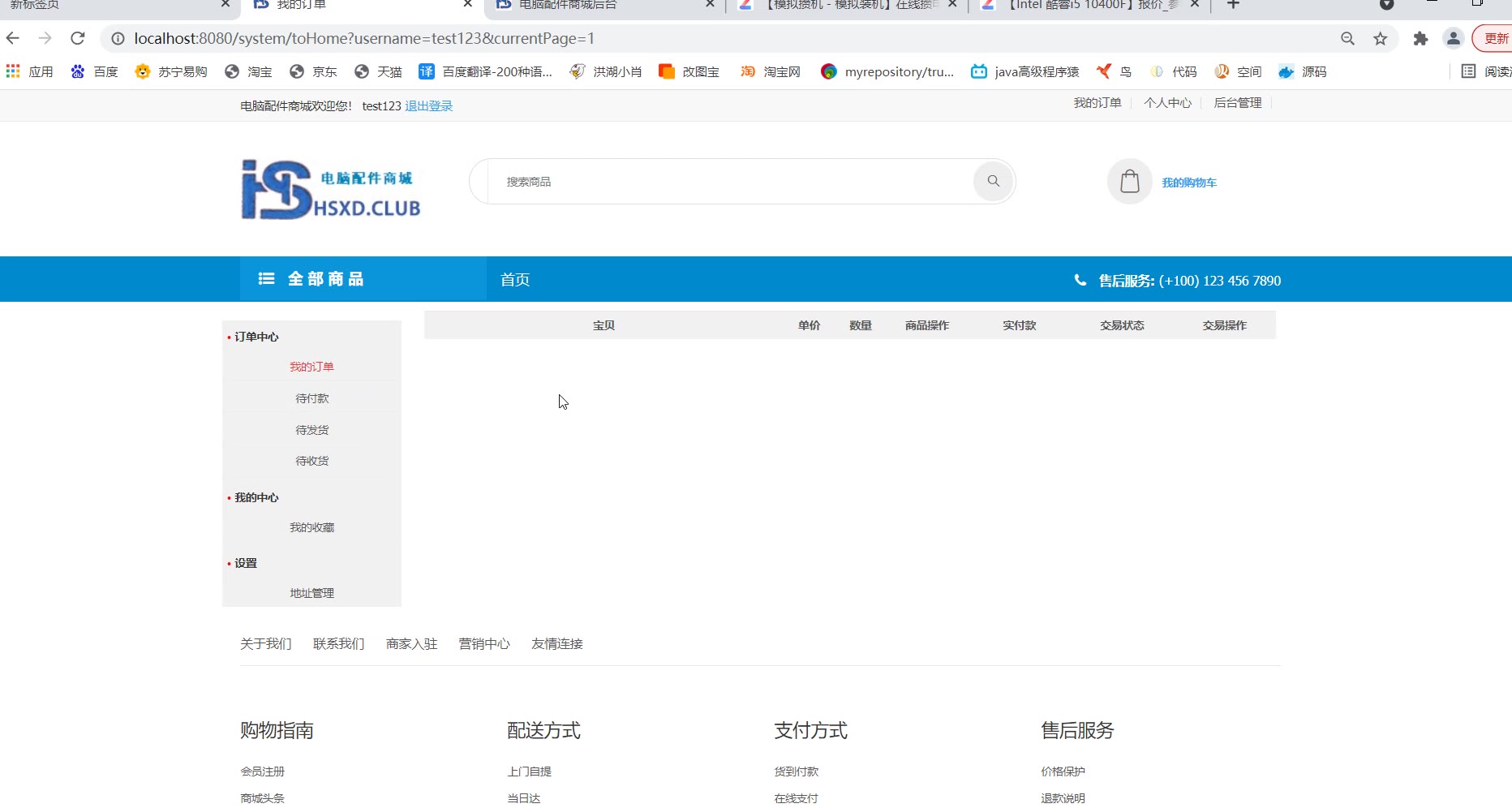Click the 关于我们 footer link

click(266, 643)
